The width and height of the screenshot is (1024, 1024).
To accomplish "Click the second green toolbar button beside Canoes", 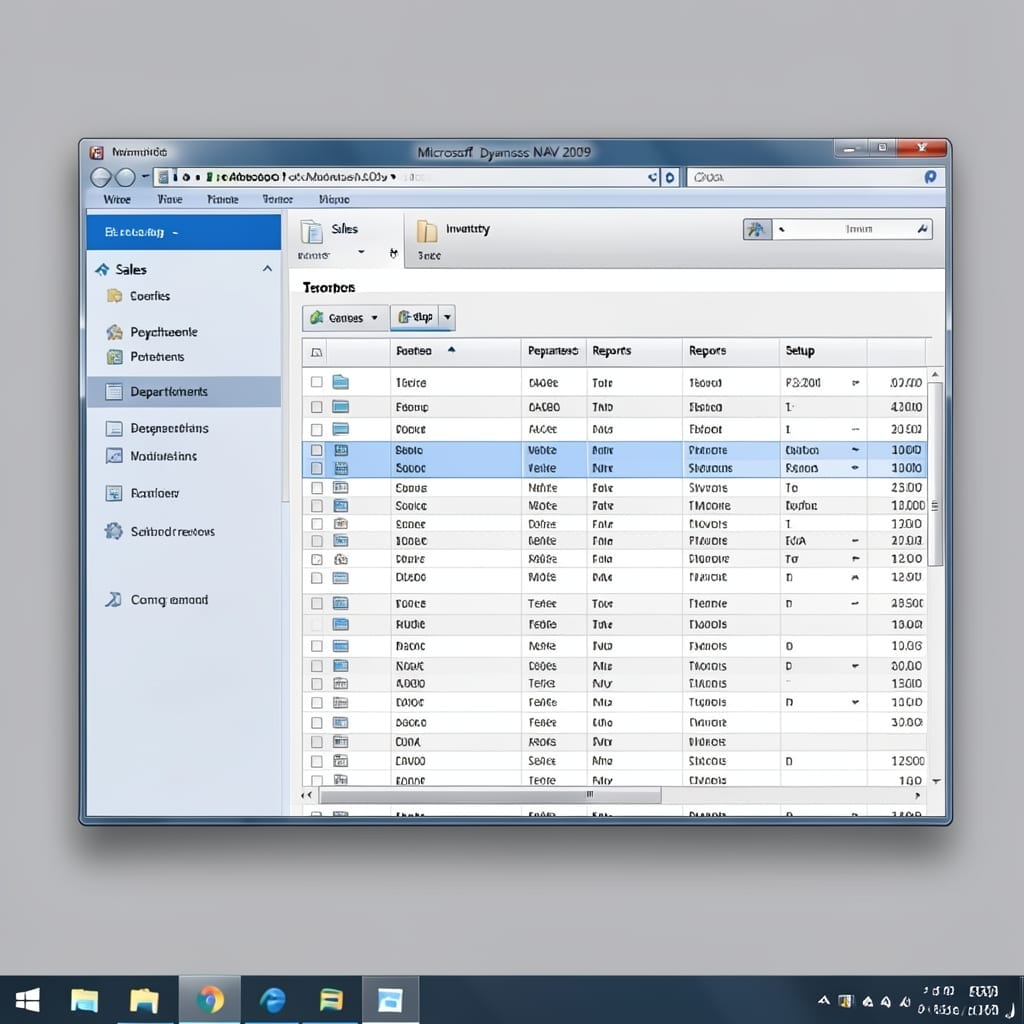I will point(415,317).
